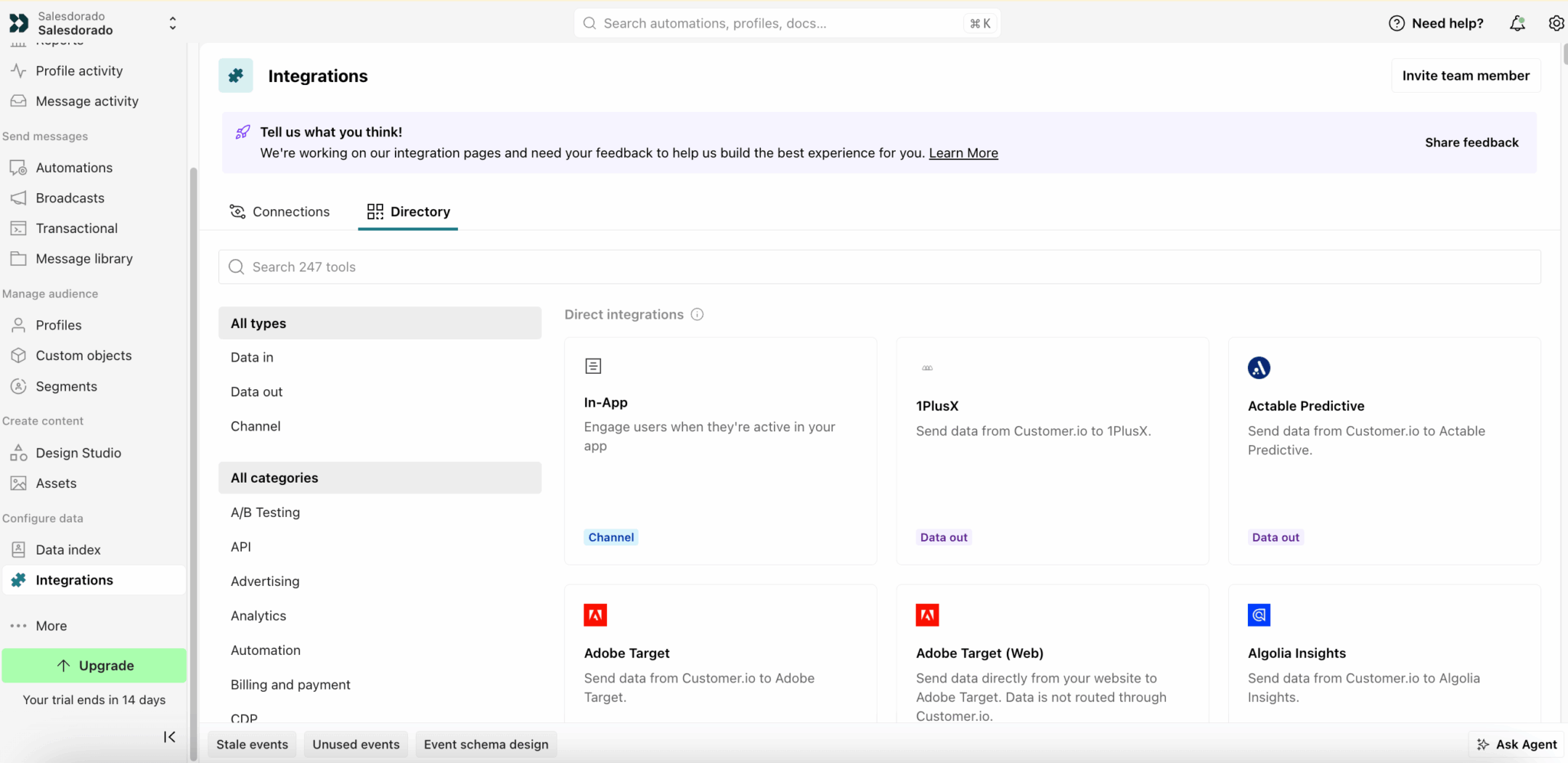Open the Ask Agent assistant

point(1517,745)
